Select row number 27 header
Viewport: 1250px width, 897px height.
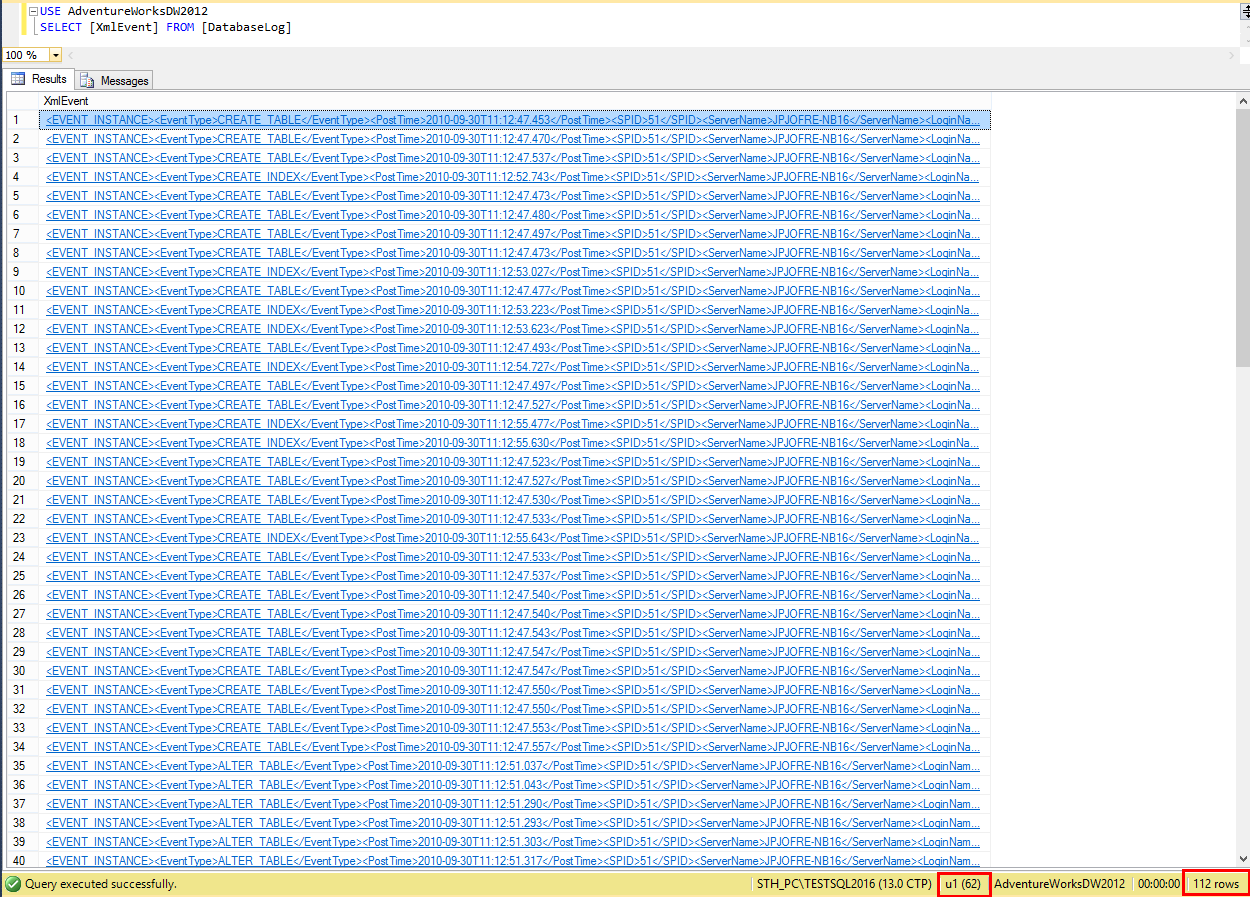tap(23, 614)
